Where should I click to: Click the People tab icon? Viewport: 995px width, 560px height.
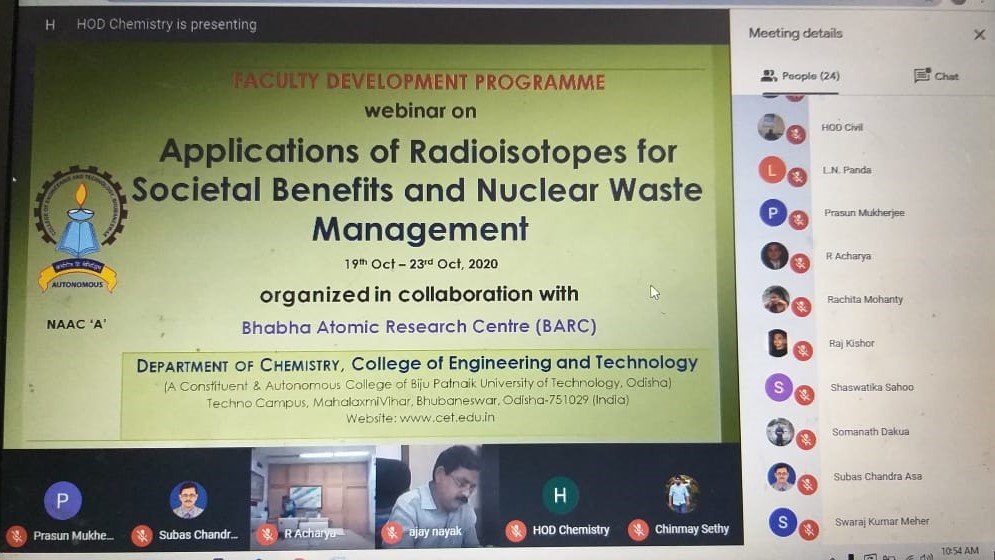pos(768,76)
